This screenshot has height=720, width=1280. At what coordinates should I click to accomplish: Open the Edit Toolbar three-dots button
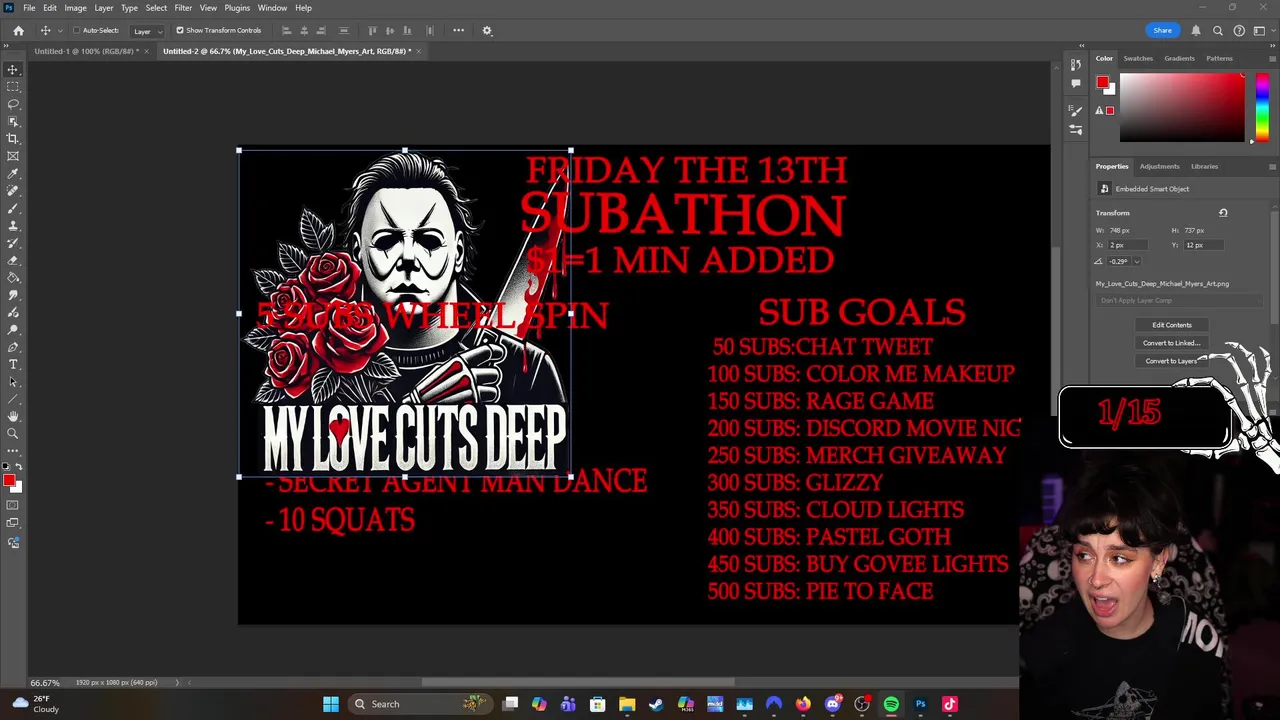[x=13, y=450]
